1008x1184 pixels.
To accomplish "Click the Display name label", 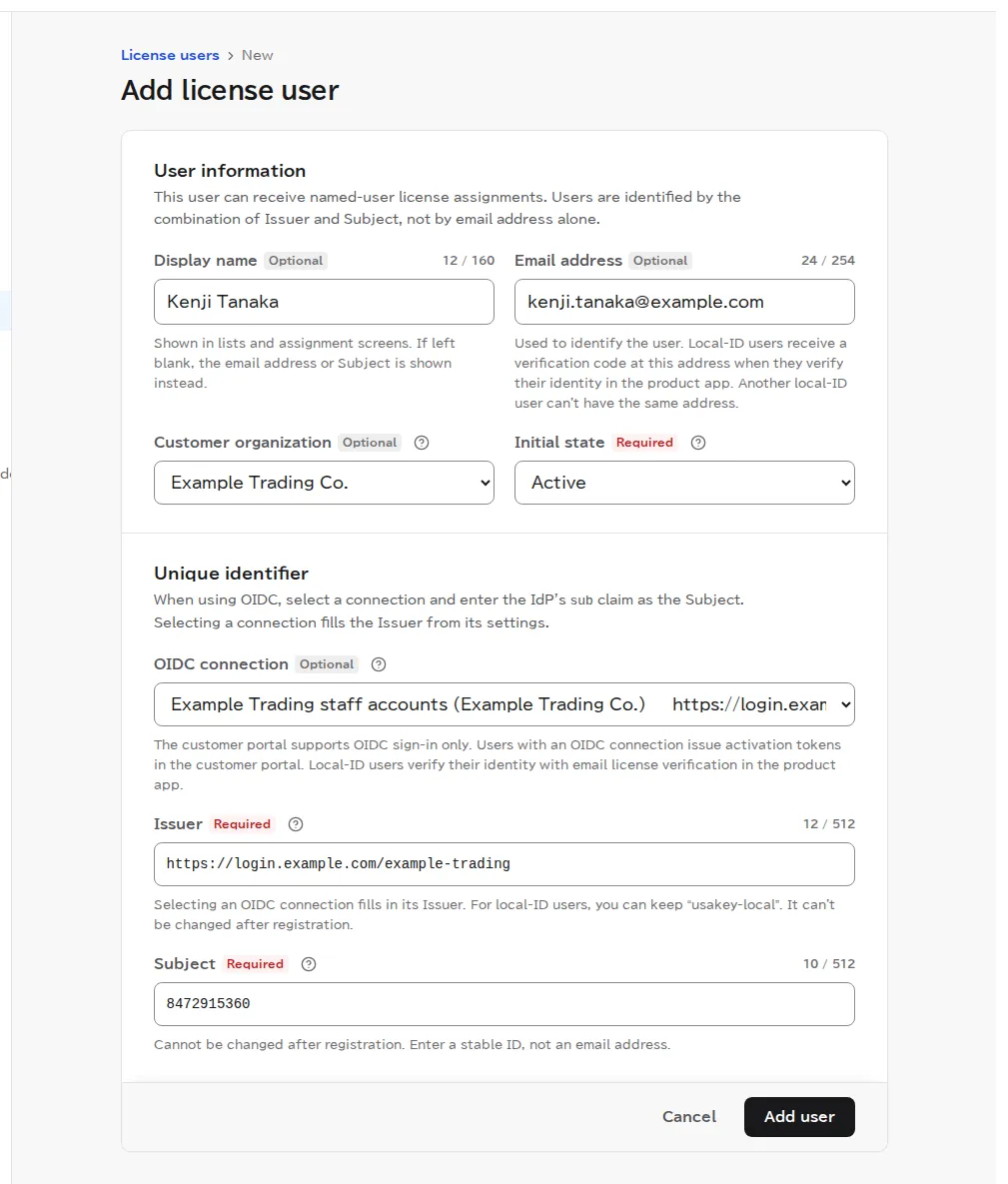I will click(206, 261).
